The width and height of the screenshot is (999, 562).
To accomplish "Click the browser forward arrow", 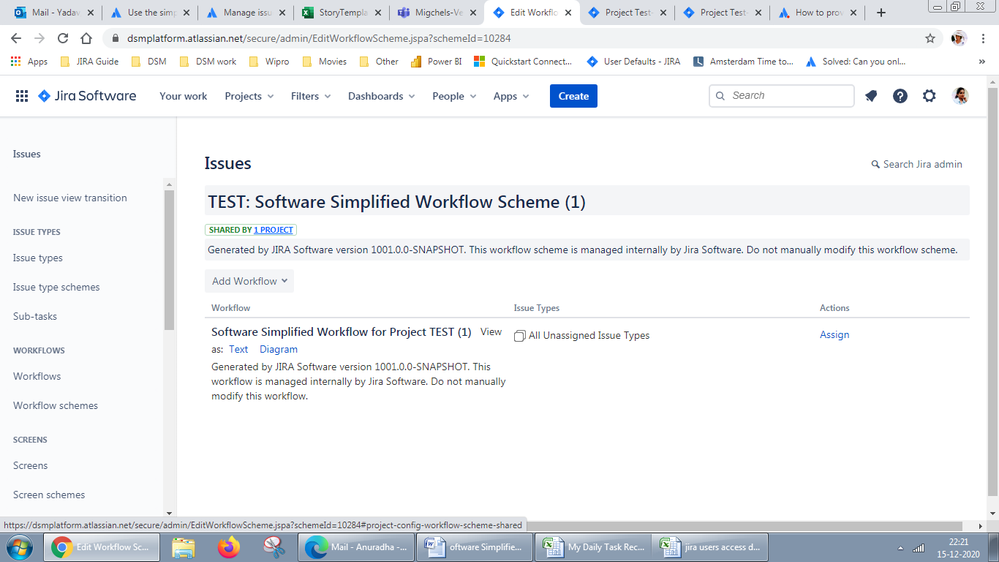I will coord(40,38).
